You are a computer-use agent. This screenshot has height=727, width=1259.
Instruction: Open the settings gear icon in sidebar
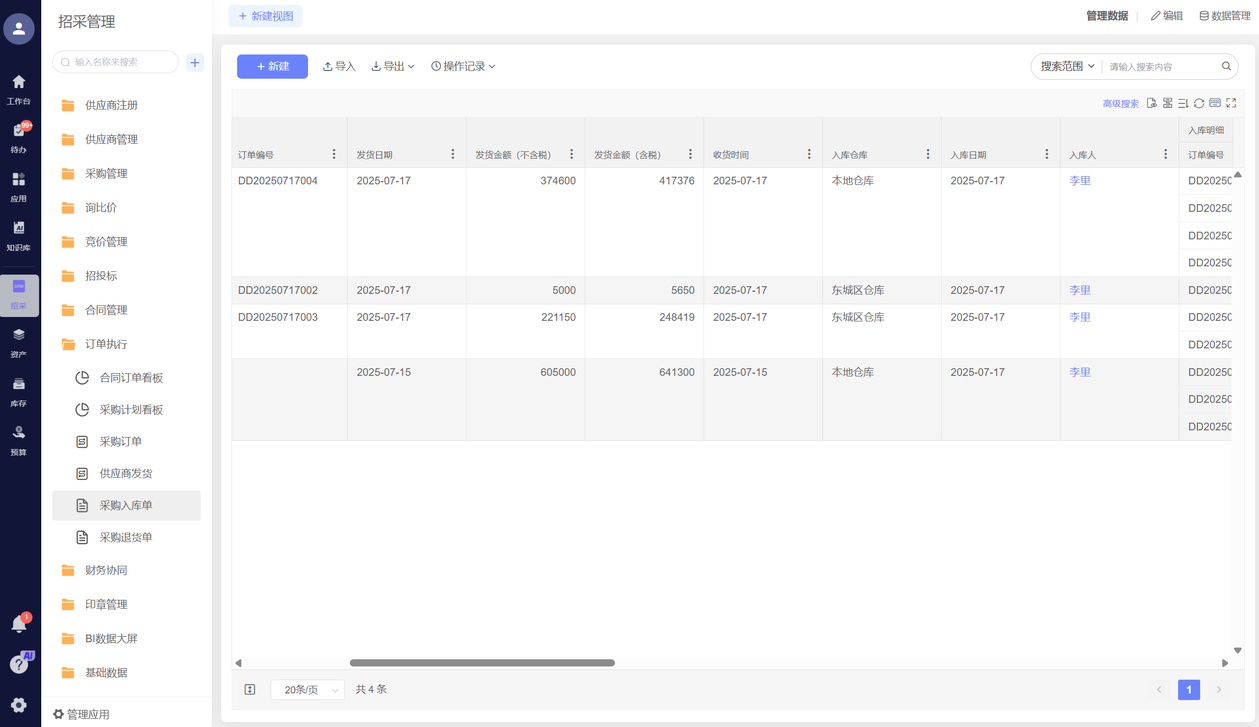click(18, 705)
